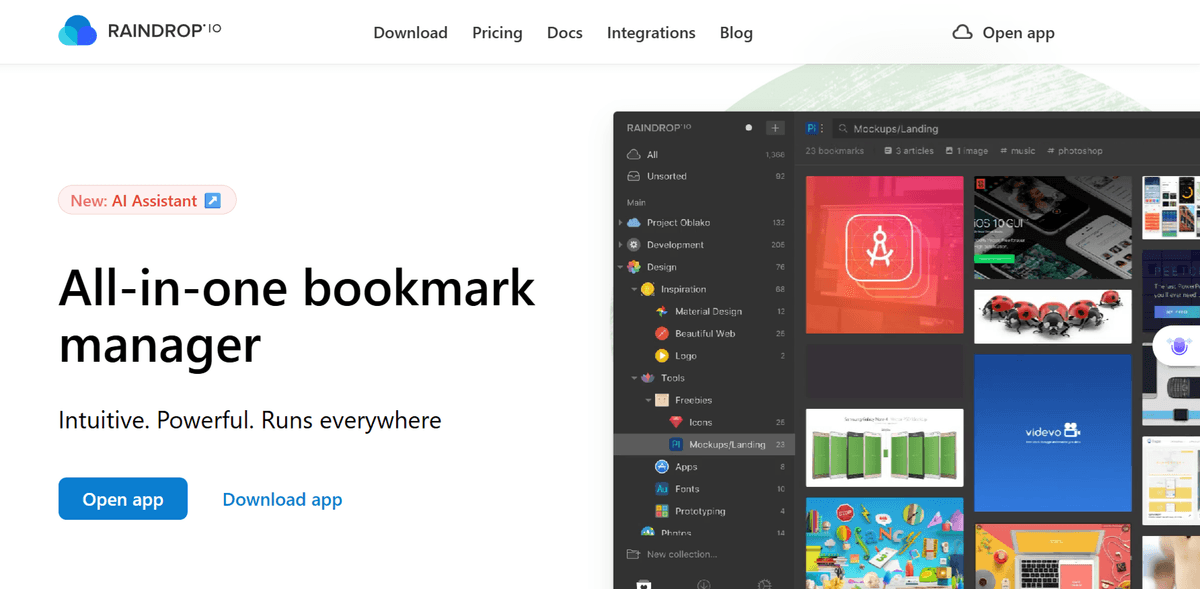Expand the Project Oblako collection arrow

click(x=620, y=223)
